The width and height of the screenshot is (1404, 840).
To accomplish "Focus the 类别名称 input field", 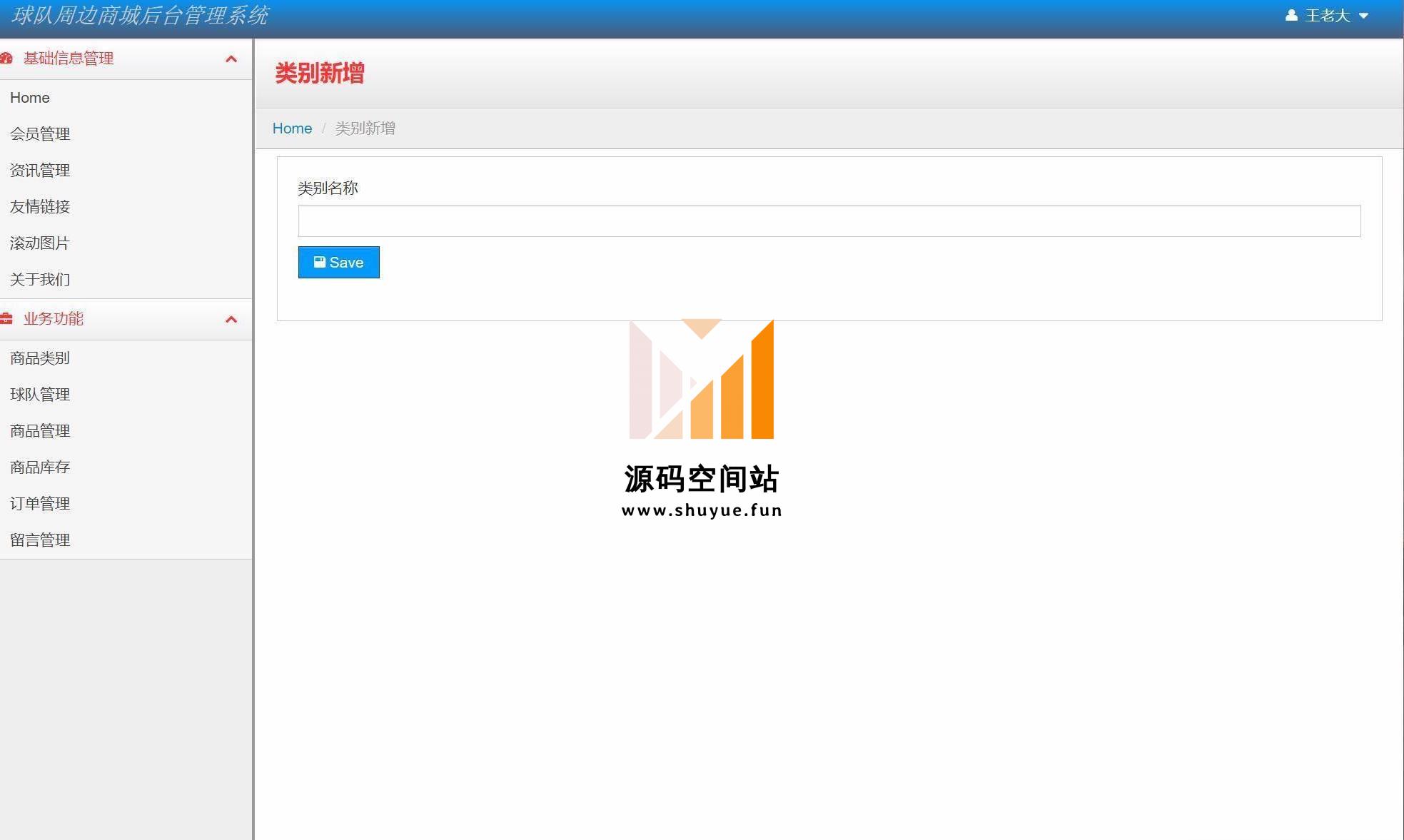I will [829, 221].
